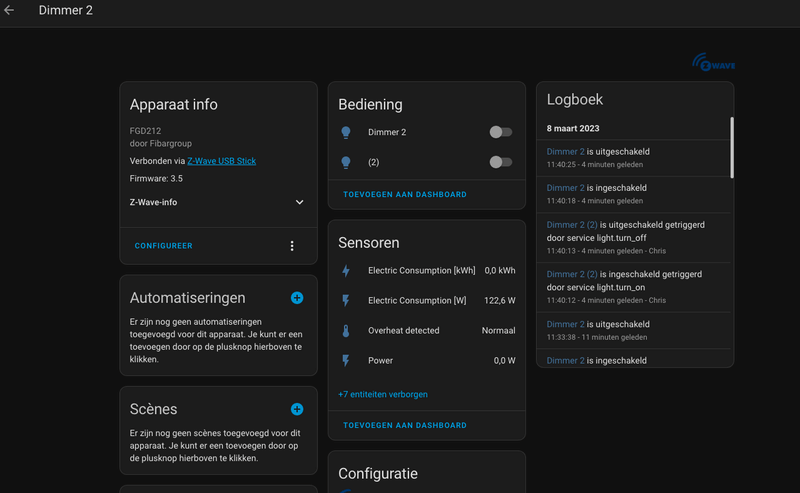Click the CONFIGUREER button

click(163, 246)
